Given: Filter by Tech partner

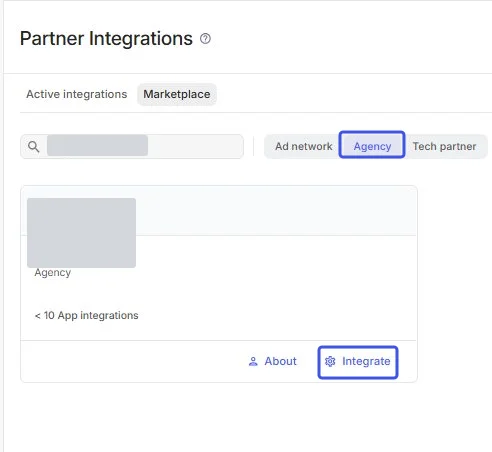Looking at the screenshot, I should tap(444, 146).
